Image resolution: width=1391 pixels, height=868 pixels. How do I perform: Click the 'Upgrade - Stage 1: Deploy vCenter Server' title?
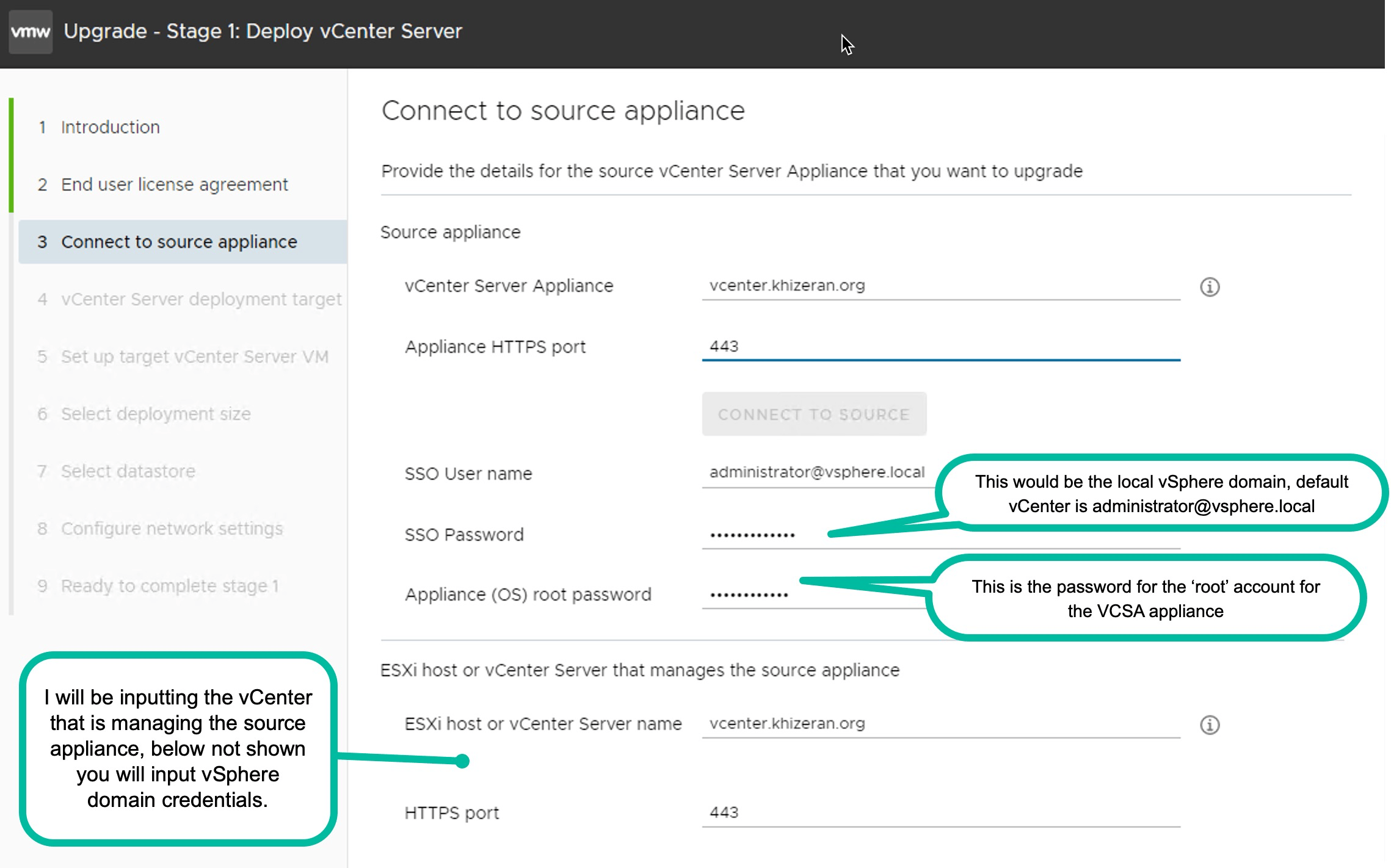point(263,31)
